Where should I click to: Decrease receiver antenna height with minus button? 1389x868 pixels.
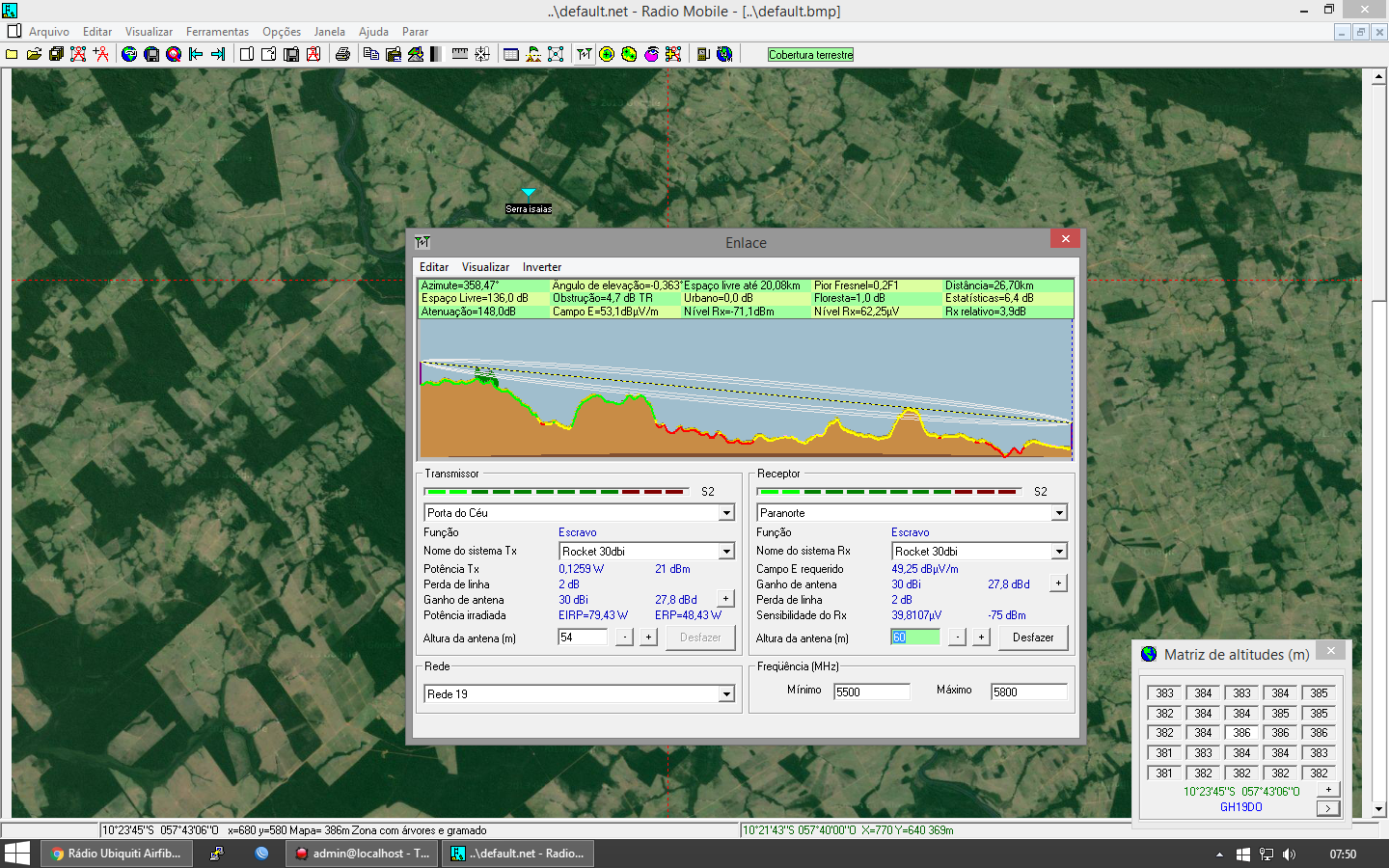pos(957,637)
